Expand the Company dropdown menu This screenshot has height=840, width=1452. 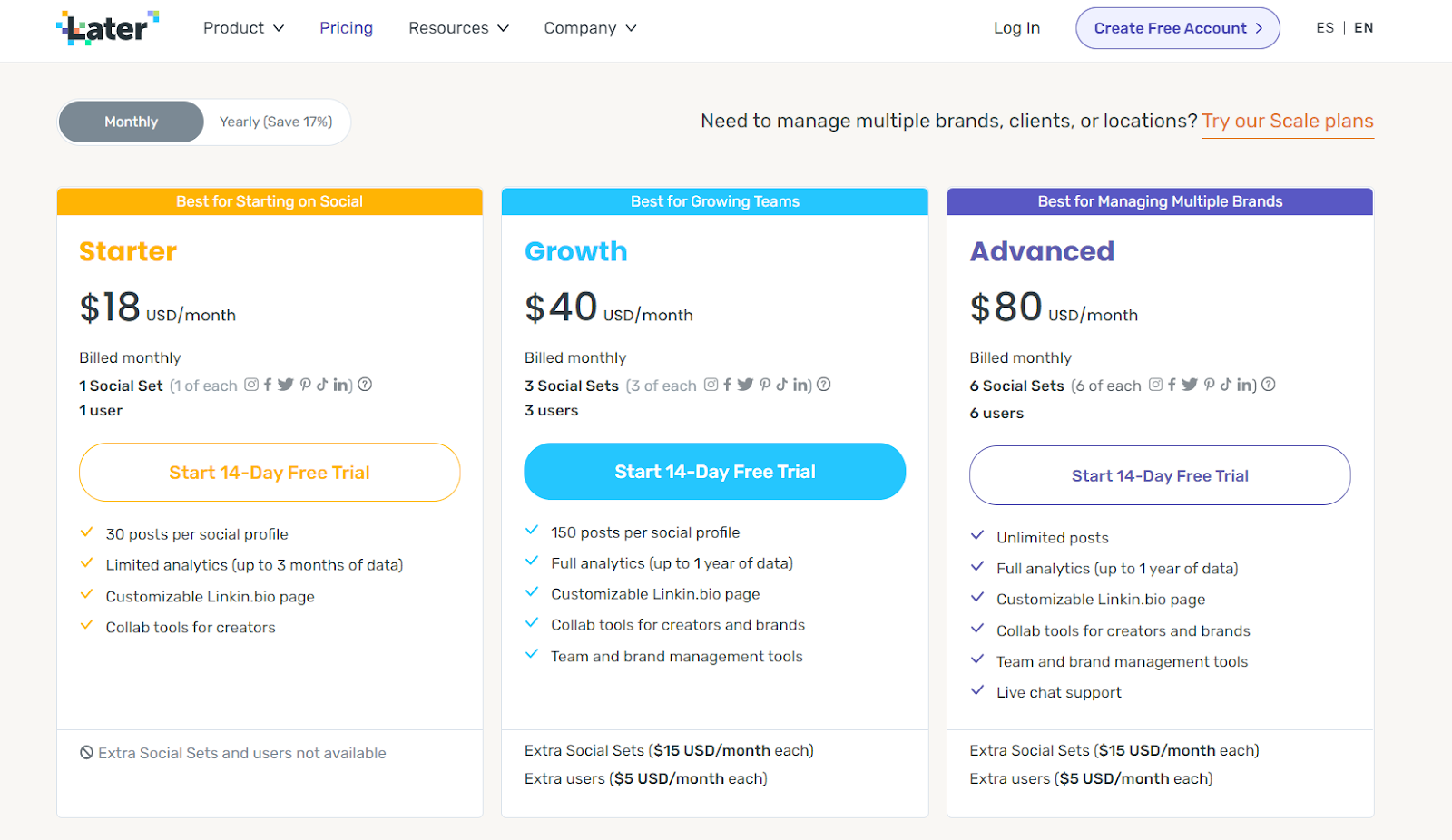click(590, 28)
